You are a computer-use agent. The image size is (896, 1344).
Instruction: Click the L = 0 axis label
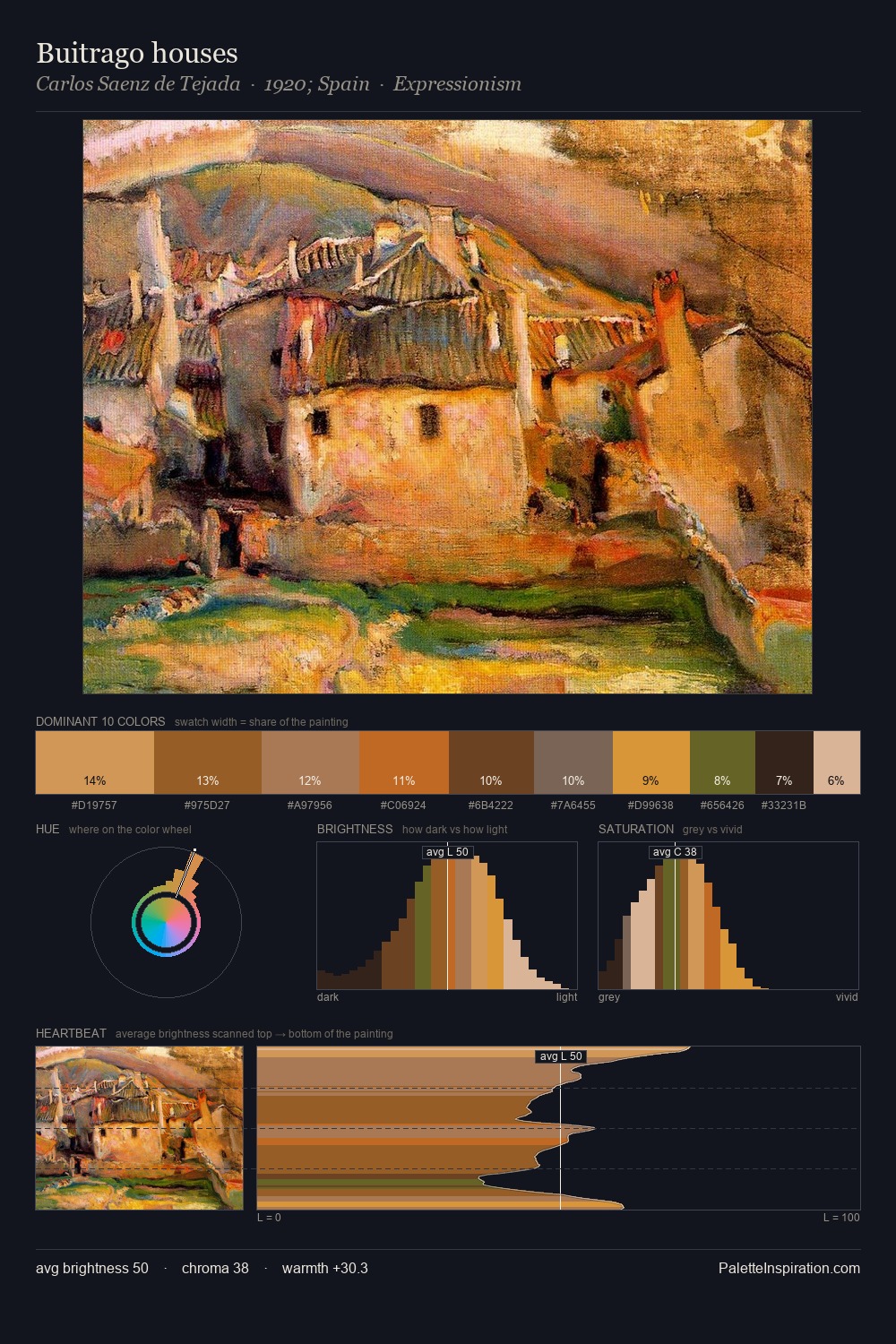[x=269, y=1217]
